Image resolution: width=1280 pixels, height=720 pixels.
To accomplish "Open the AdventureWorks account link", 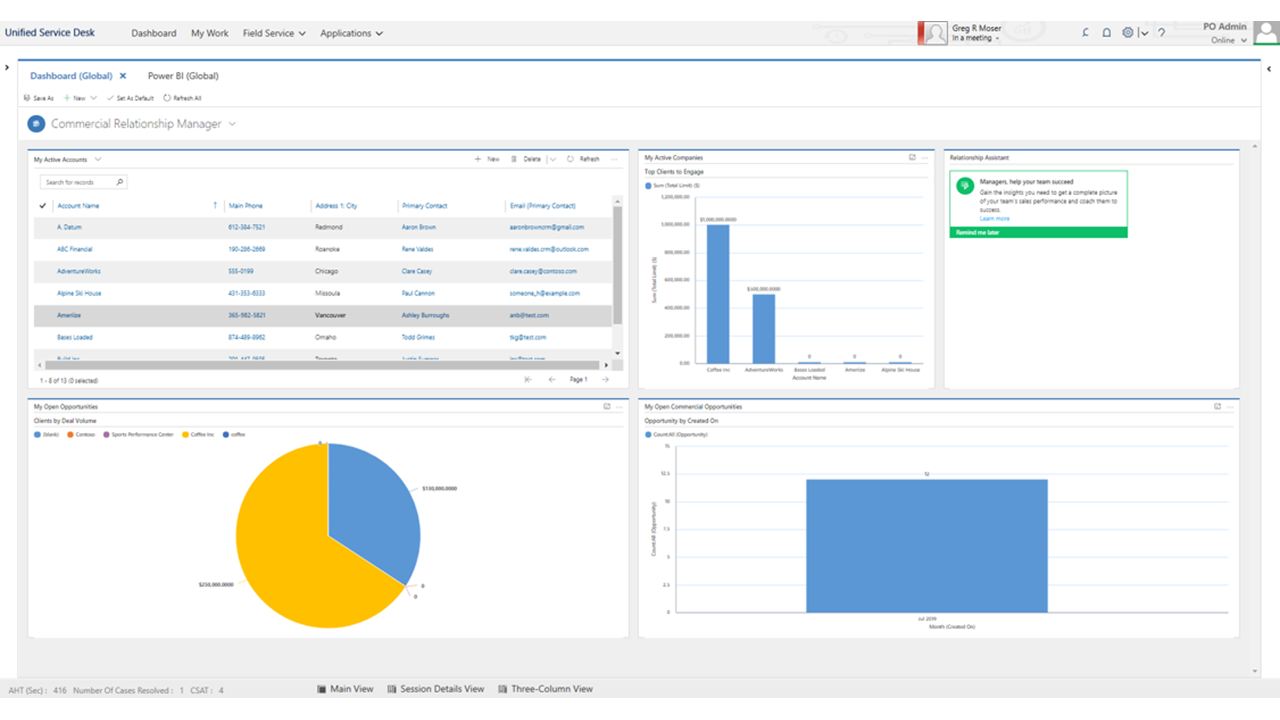I will pos(79,271).
